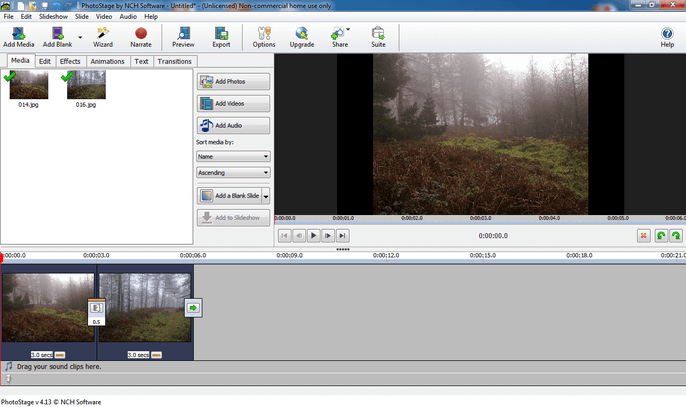This screenshot has height=407, width=686.
Task: Click preview ruler at 0:00:03.0
Action: tap(480, 218)
